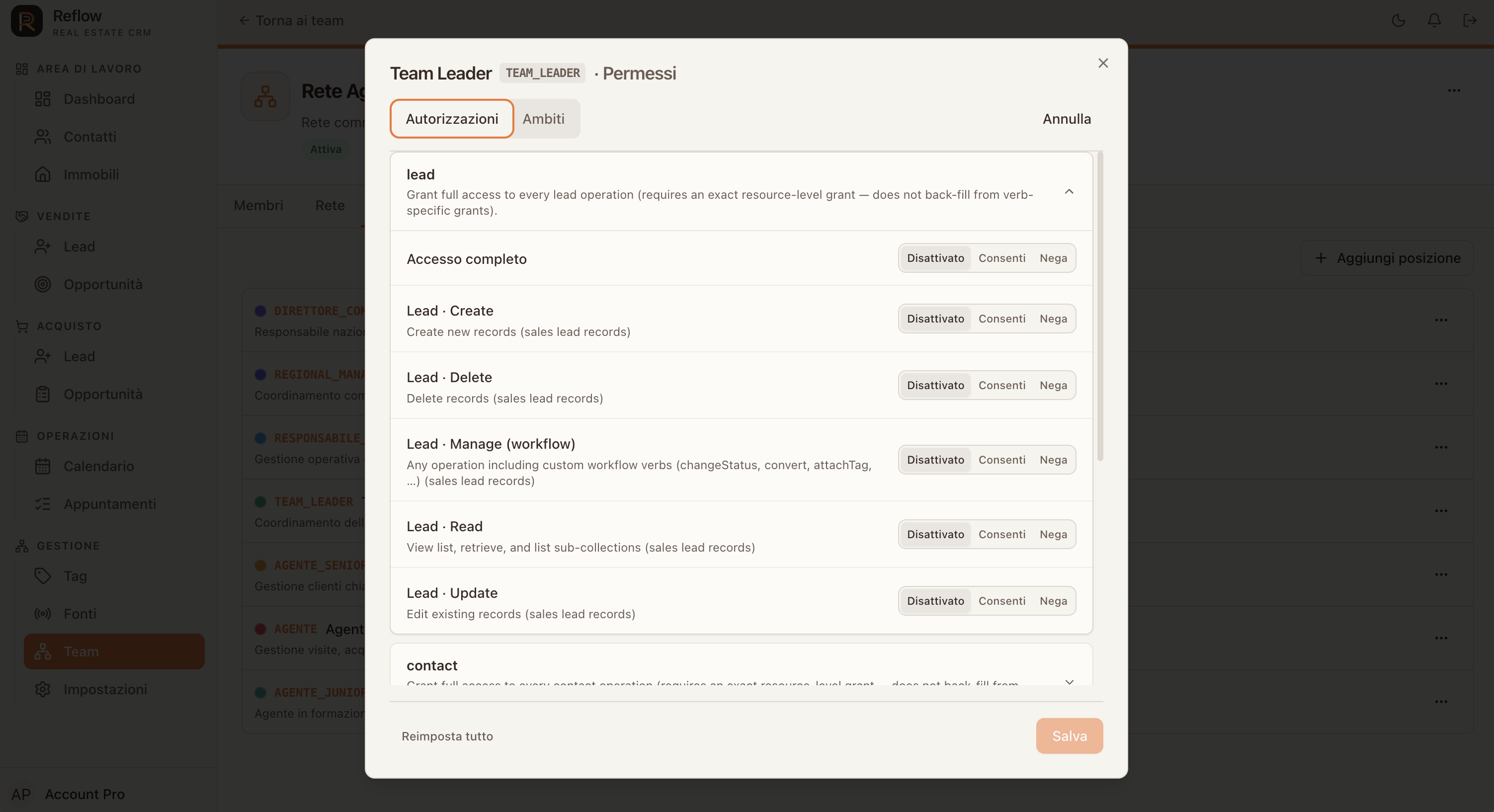Close the Permessi dialog with X
The image size is (1494, 812).
pos(1102,63)
